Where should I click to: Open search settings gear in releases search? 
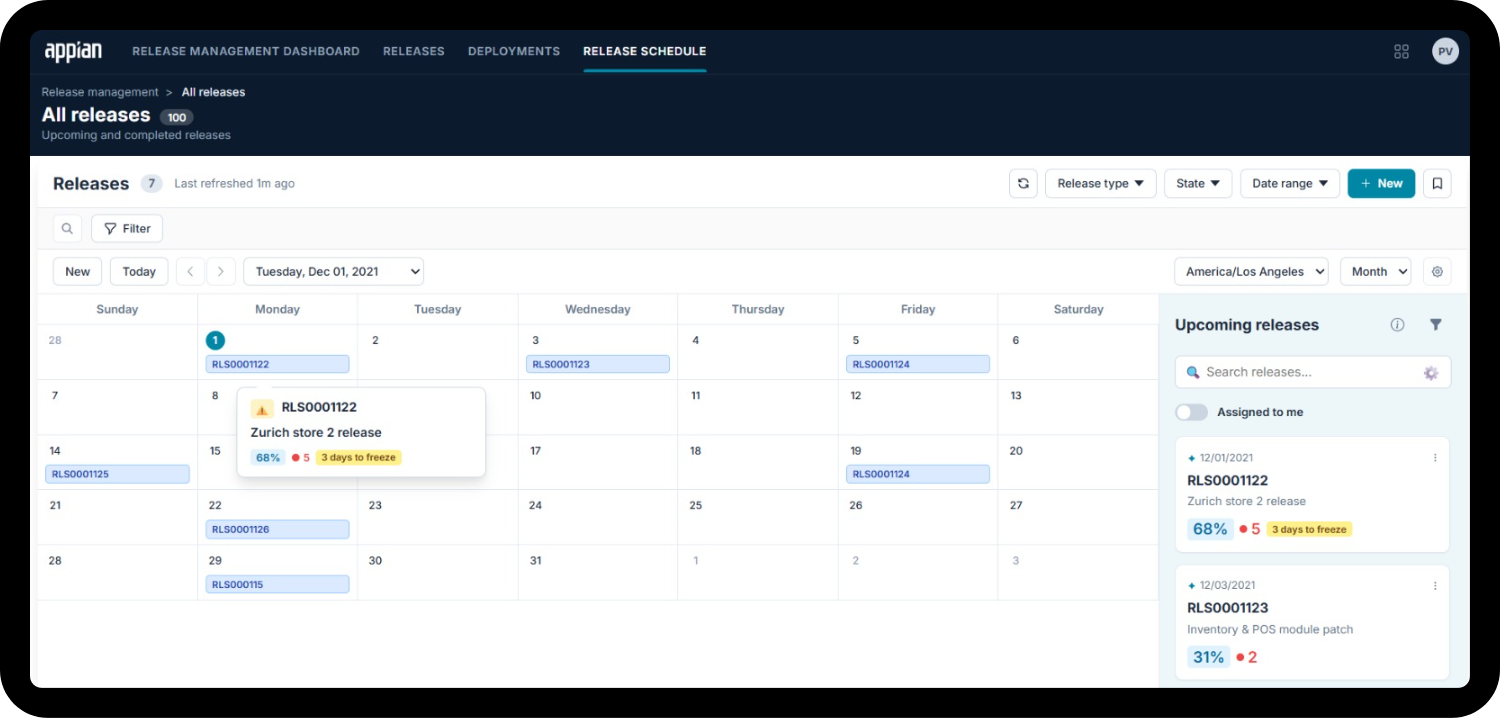(1431, 372)
